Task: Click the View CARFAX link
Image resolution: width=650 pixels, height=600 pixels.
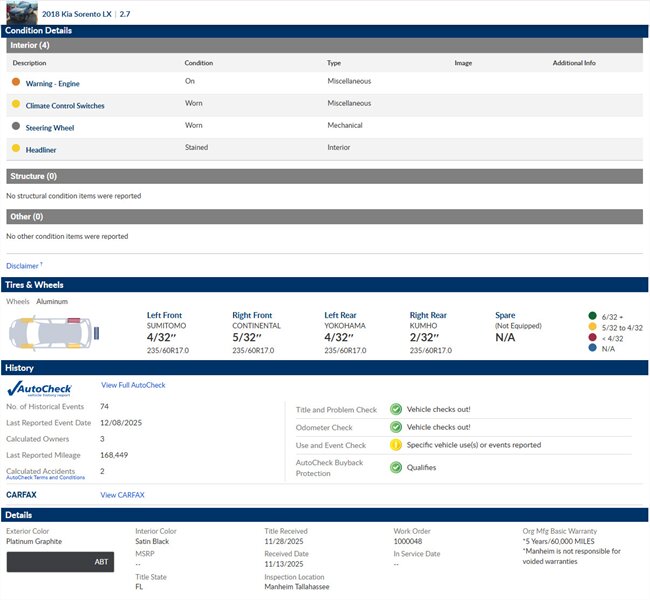Action: coord(122,495)
